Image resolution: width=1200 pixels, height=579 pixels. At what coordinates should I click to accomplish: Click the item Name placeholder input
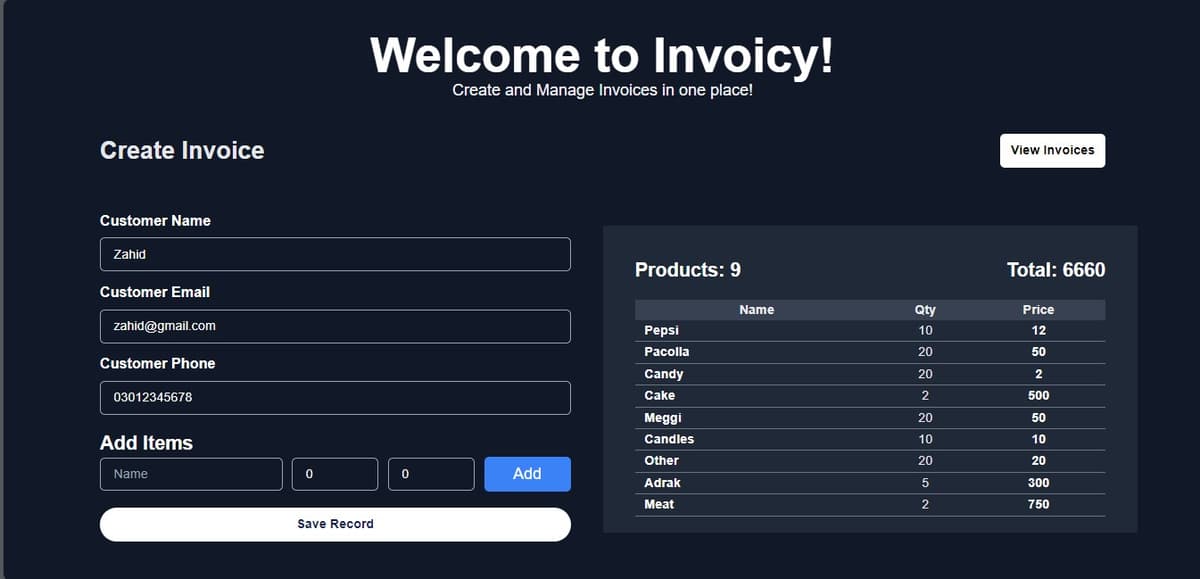pyautogui.click(x=191, y=474)
